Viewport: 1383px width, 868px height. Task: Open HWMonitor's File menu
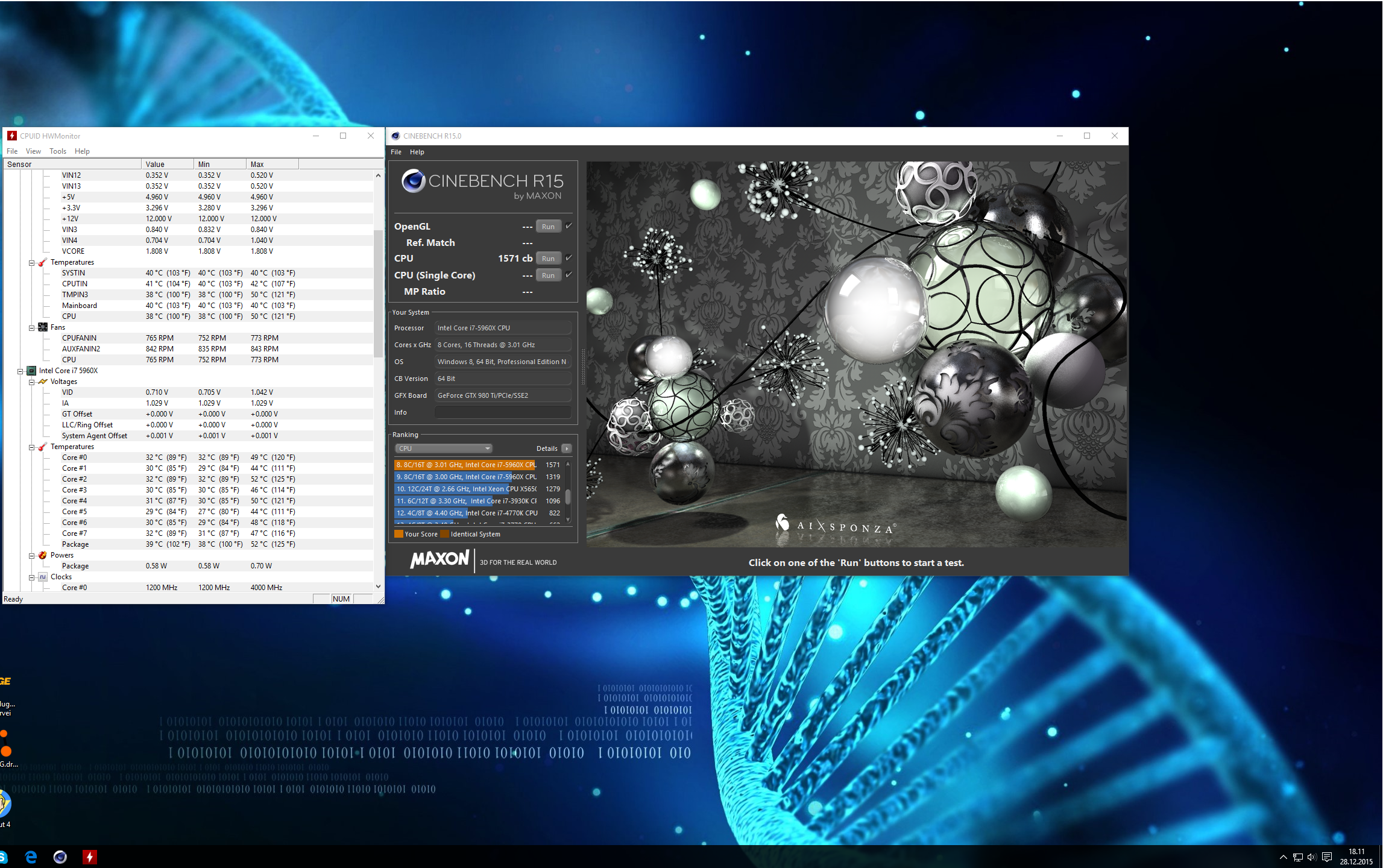coord(12,151)
